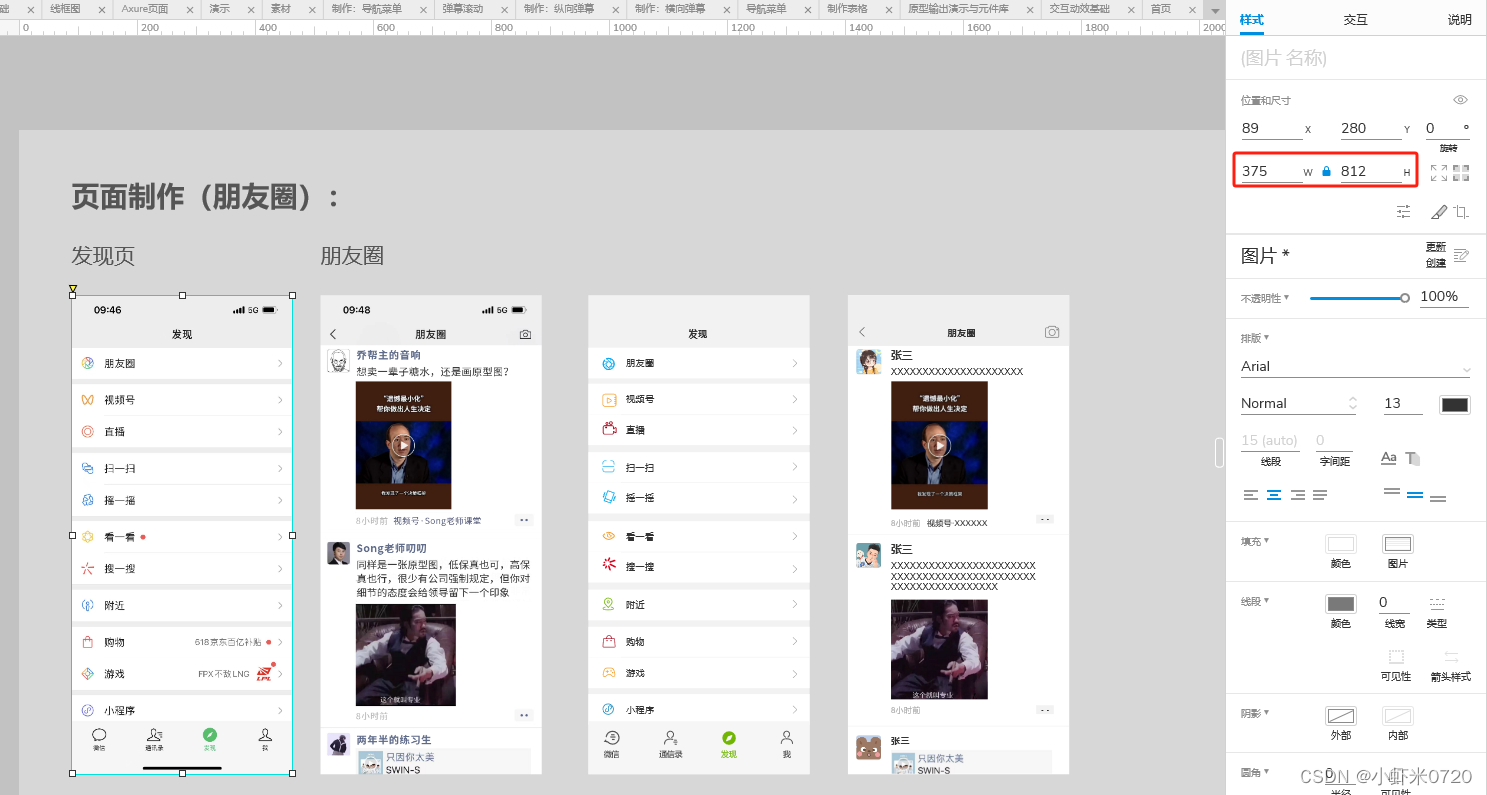
Task: Set vertical alignment to middle
Action: coord(1415,495)
